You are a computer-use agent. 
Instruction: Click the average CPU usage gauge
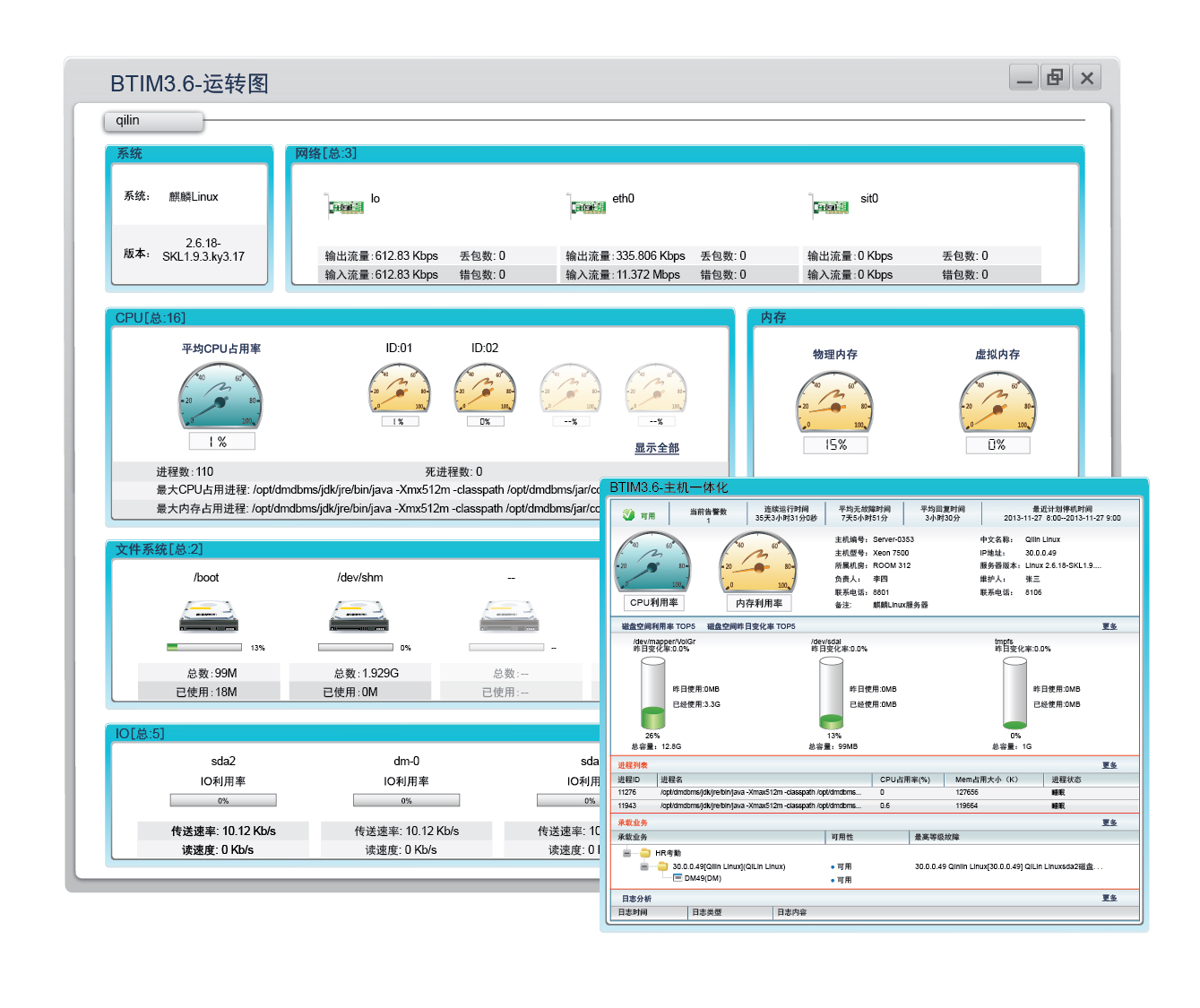click(x=220, y=395)
